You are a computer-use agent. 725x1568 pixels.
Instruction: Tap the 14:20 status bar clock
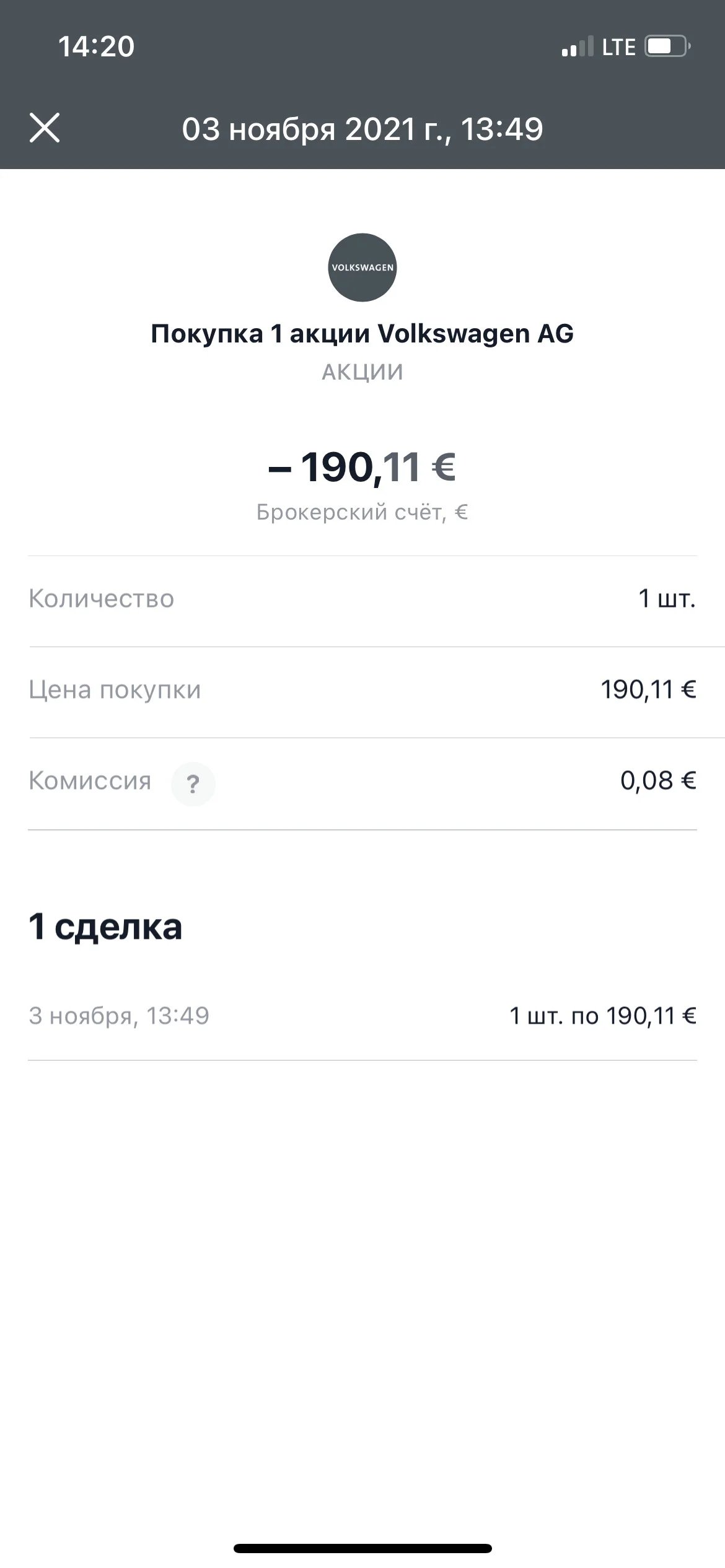point(96,46)
